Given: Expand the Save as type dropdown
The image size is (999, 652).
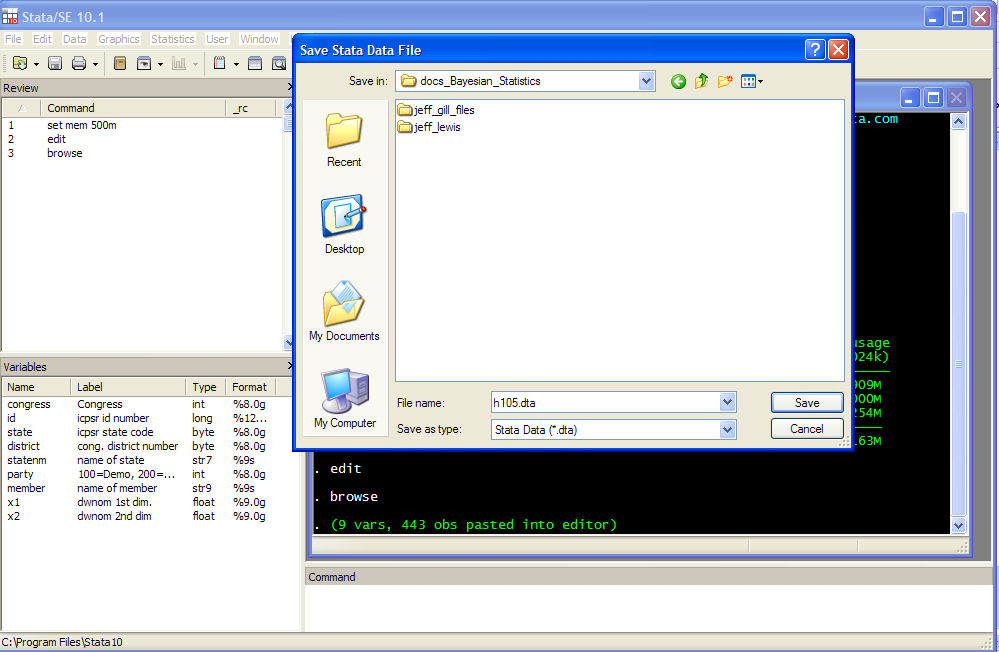Looking at the screenshot, I should (727, 429).
